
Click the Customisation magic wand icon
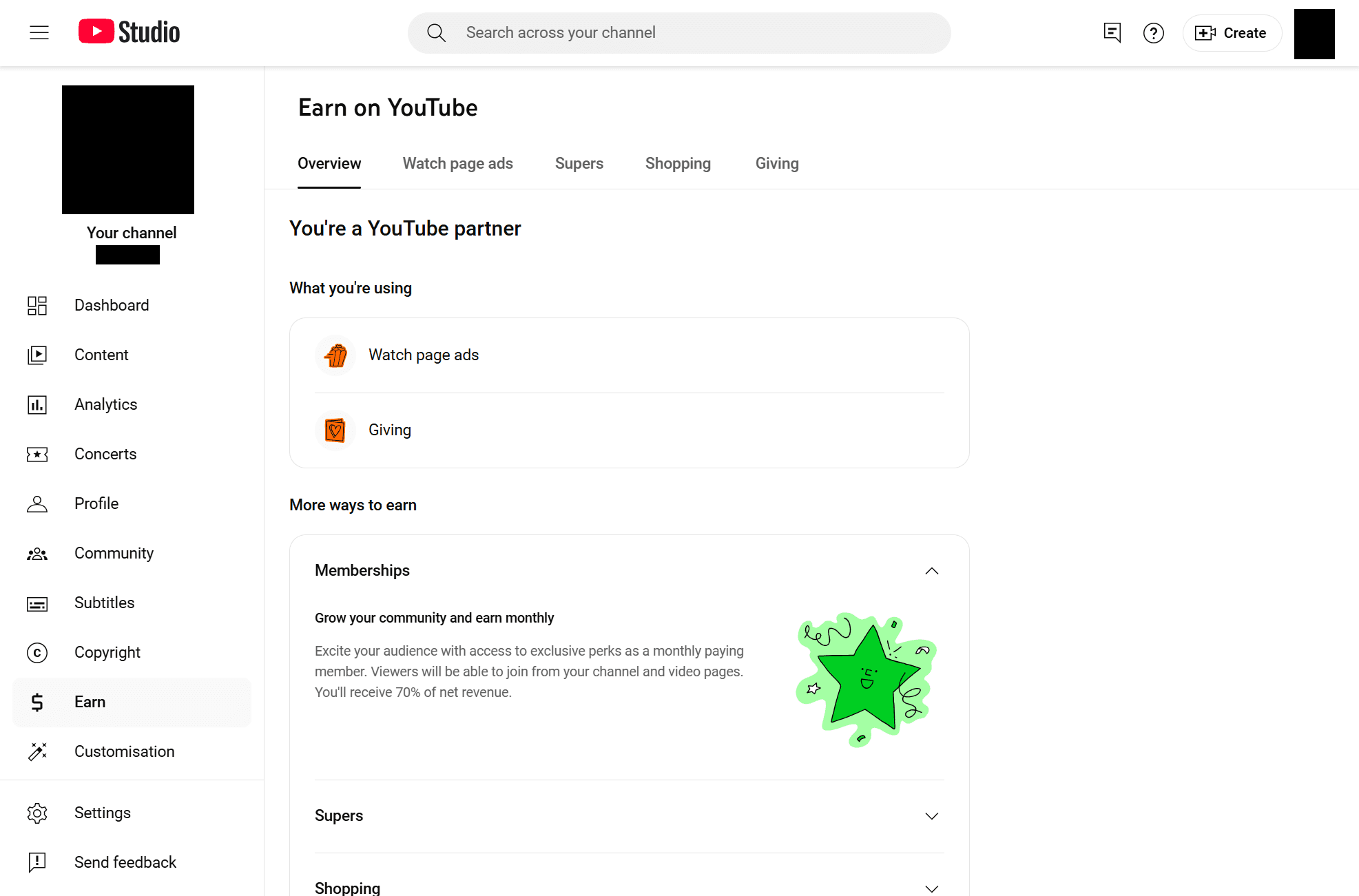37,751
